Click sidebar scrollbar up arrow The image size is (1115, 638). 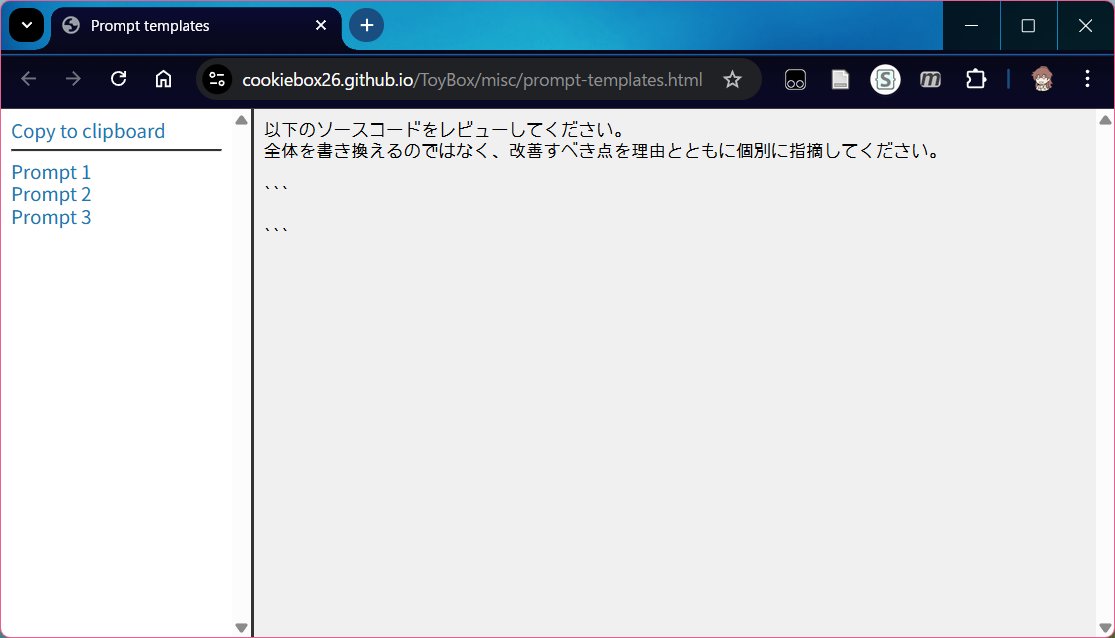(242, 120)
